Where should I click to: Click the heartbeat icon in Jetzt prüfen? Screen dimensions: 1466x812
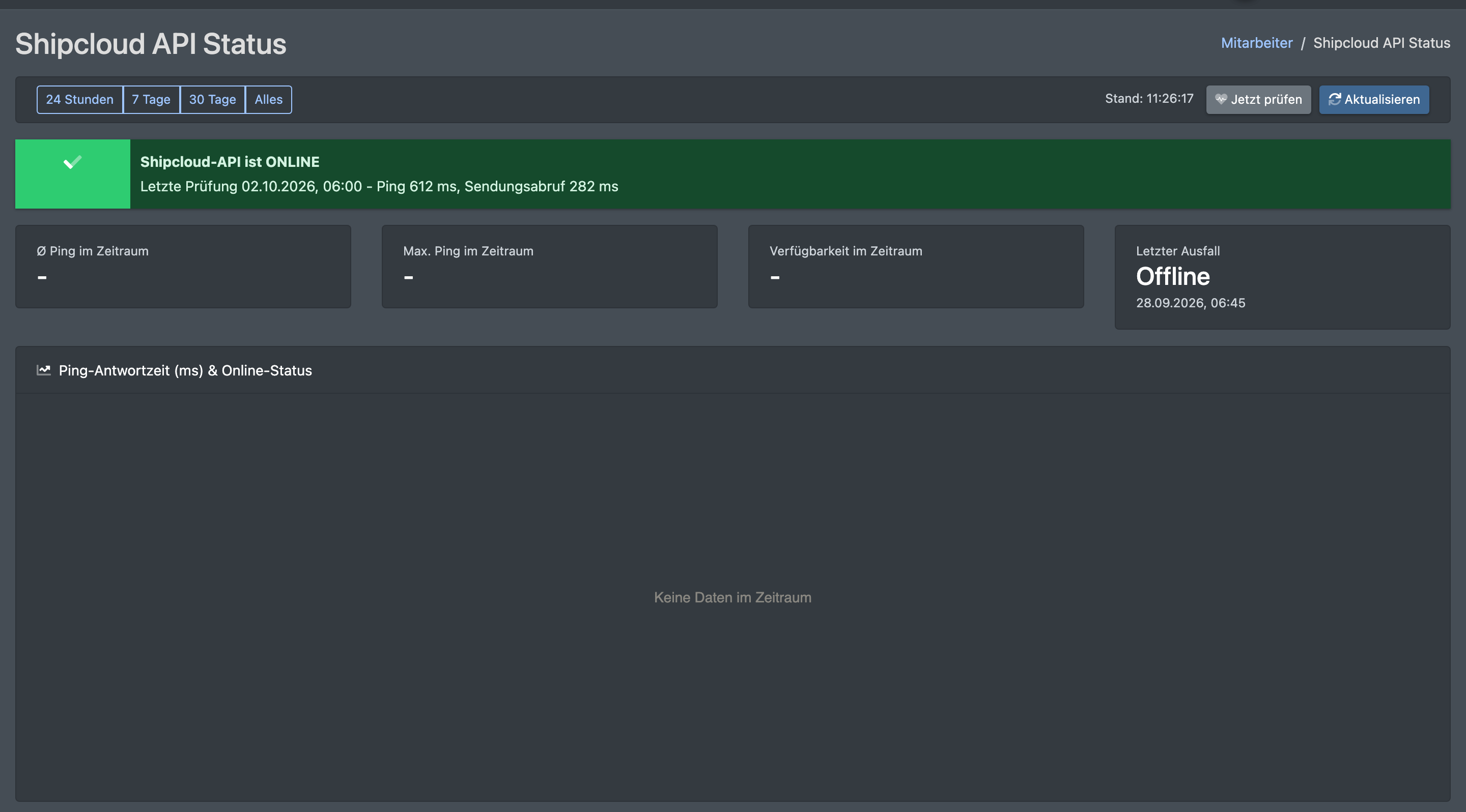1221,99
